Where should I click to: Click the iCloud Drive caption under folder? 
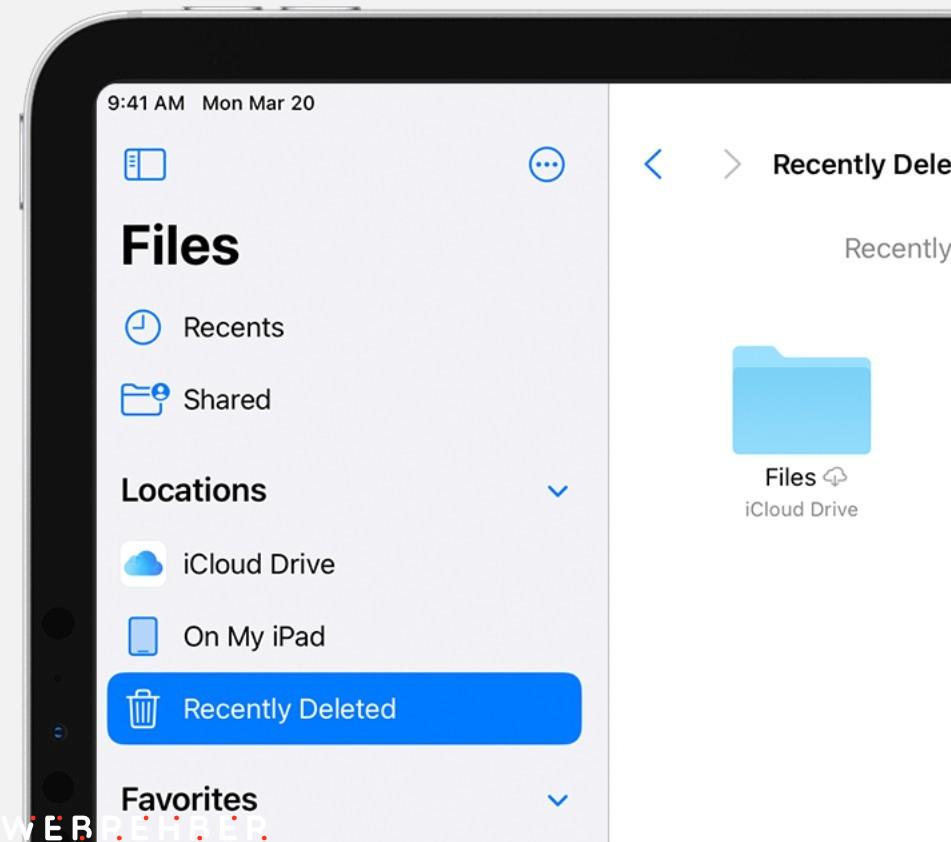(x=801, y=509)
